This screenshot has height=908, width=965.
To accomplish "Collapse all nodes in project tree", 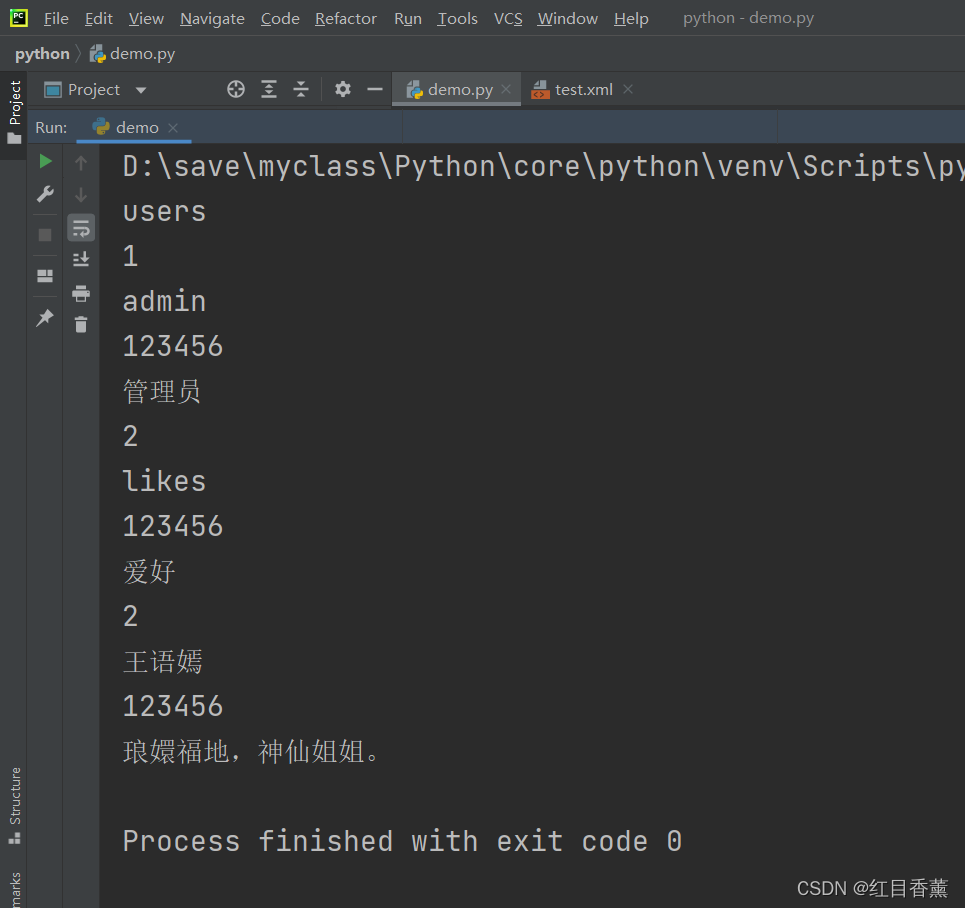I will click(x=301, y=89).
